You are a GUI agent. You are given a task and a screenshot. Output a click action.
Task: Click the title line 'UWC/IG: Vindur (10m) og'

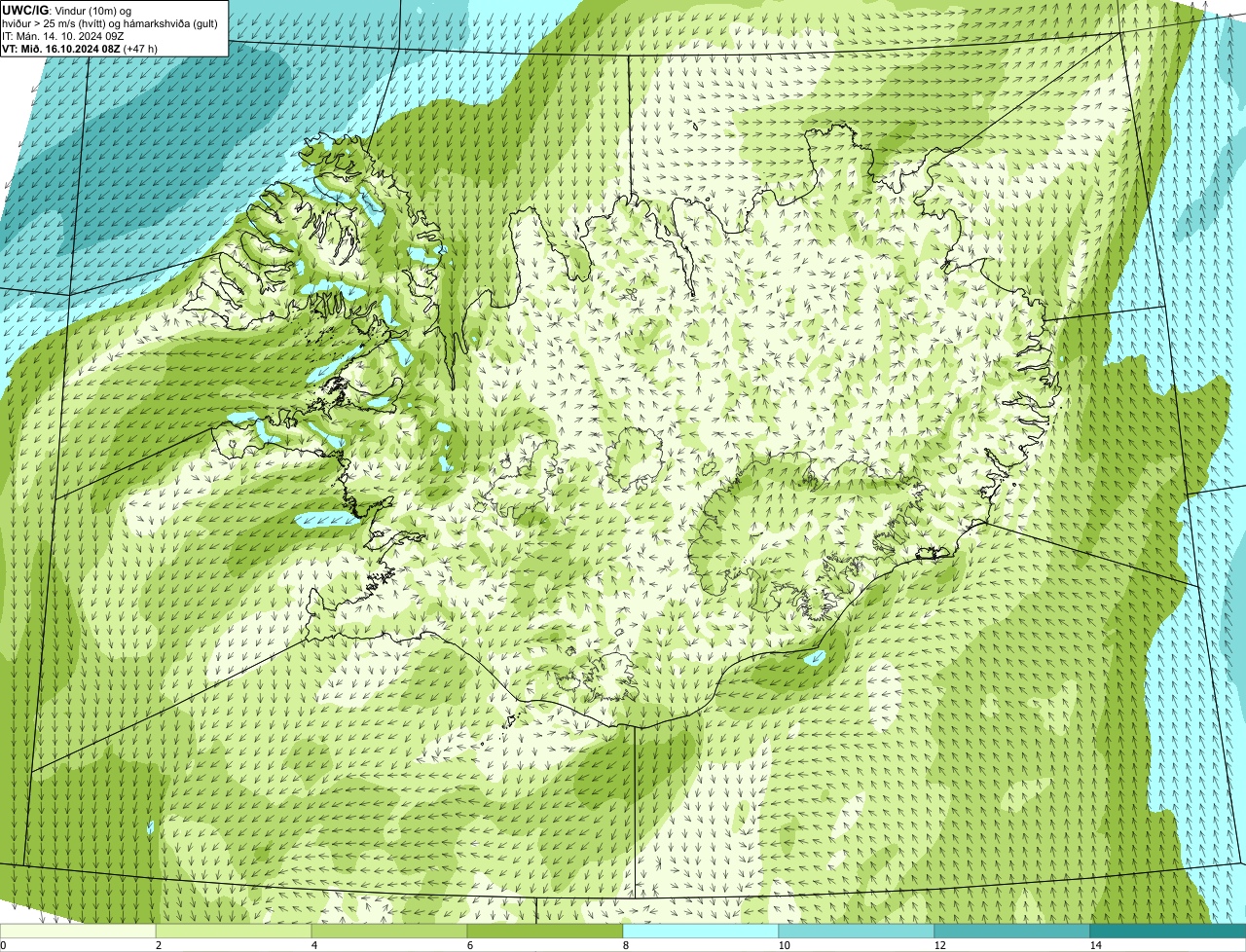(67, 11)
